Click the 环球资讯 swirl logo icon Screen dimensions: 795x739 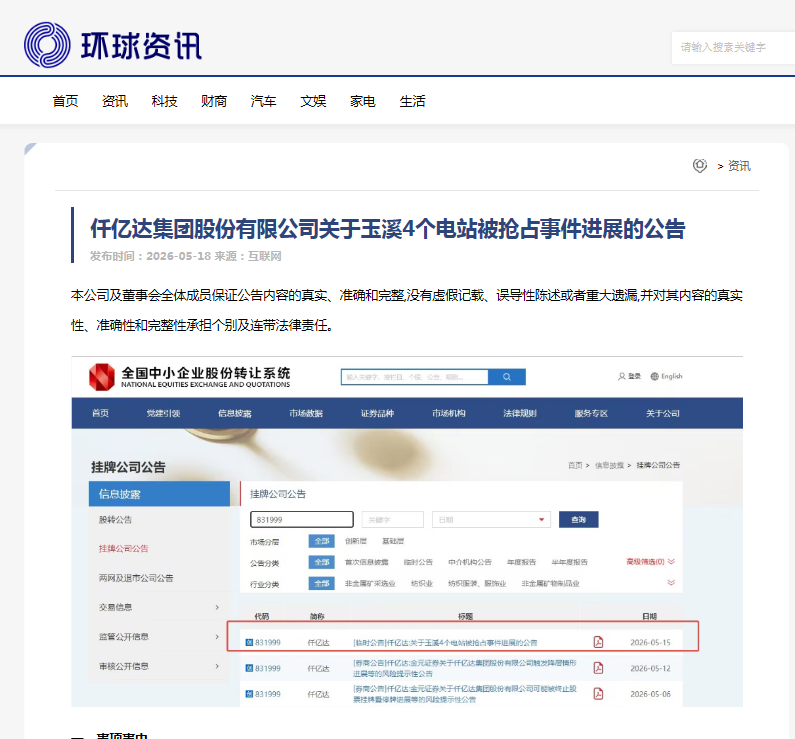tap(47, 45)
